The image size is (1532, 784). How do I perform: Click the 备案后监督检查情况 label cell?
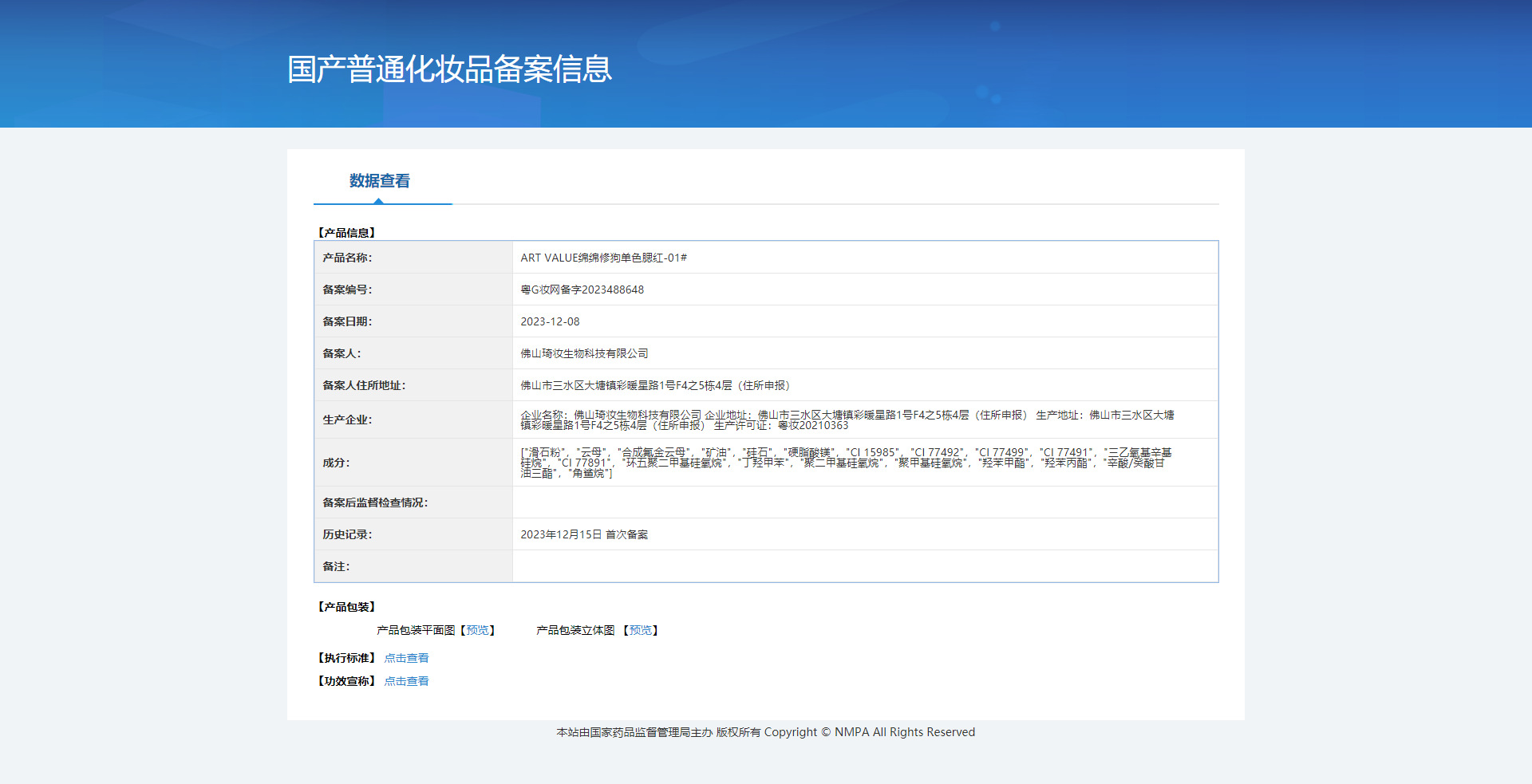click(413, 502)
